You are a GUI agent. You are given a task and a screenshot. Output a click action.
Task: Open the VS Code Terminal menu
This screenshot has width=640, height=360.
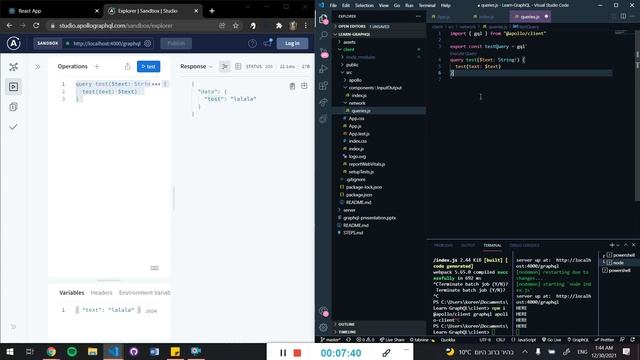[427, 5]
